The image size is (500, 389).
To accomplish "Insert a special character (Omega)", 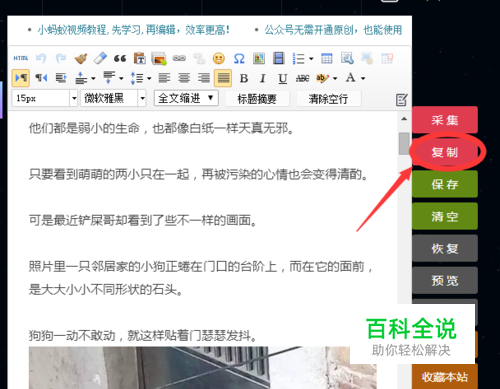I will pos(239,59).
